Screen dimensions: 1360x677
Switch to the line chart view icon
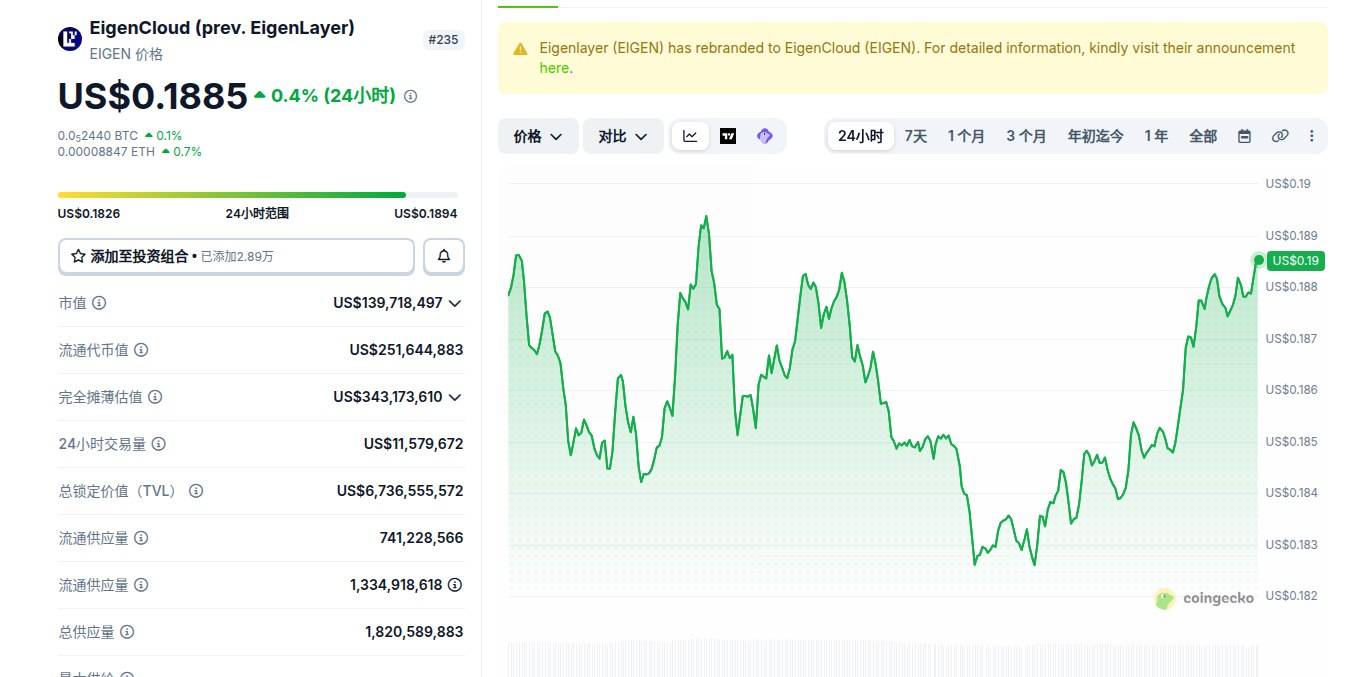tap(691, 136)
